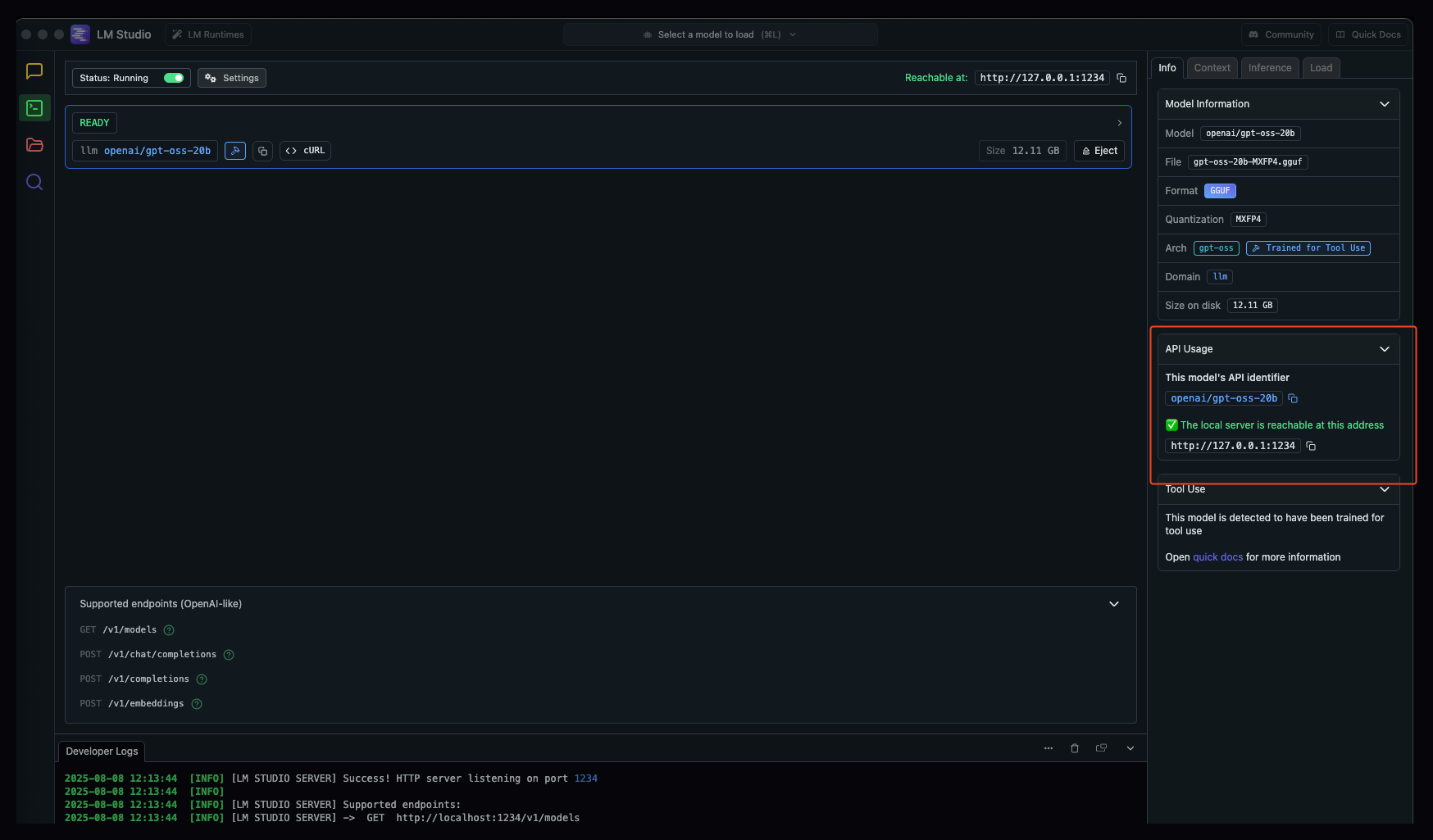Select the Developer terminal icon in sidebar
The width and height of the screenshot is (1433, 840).
click(34, 107)
